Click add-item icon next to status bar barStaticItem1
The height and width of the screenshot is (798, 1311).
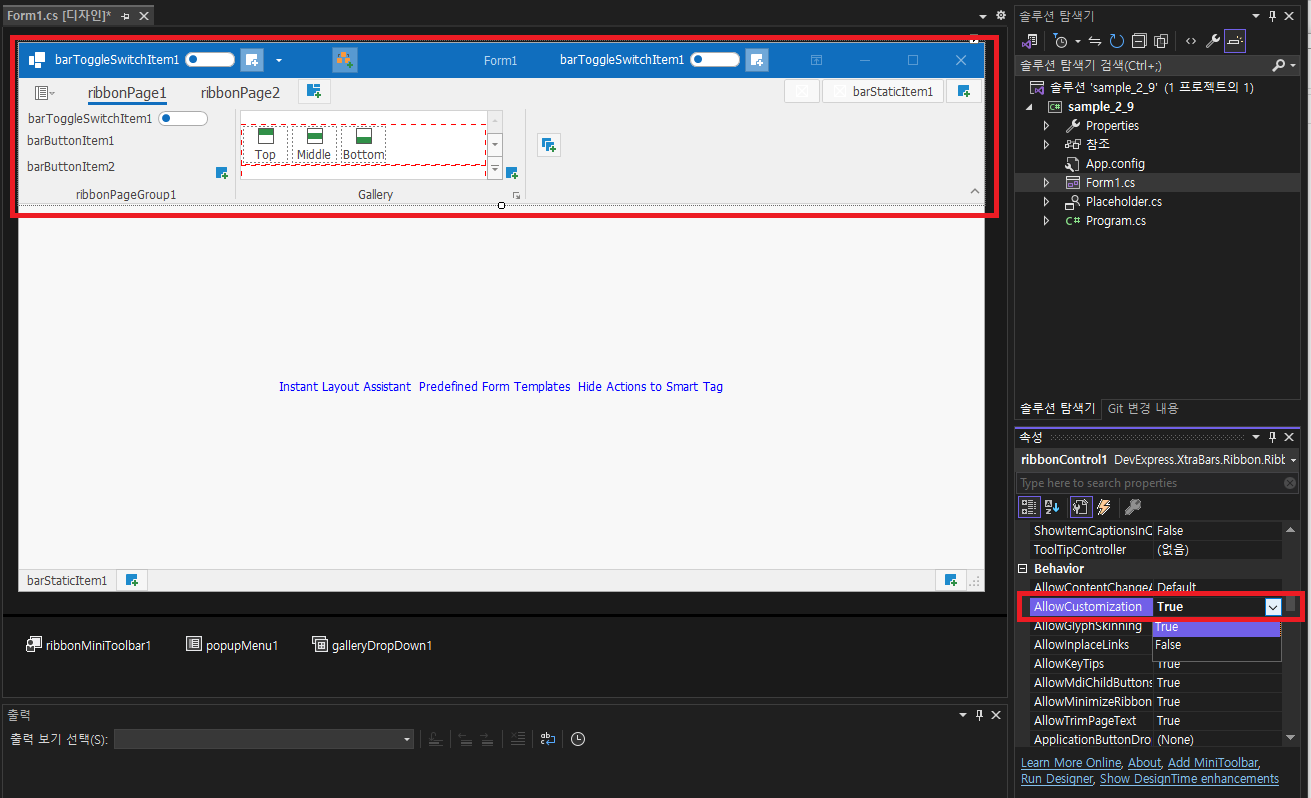coord(132,580)
